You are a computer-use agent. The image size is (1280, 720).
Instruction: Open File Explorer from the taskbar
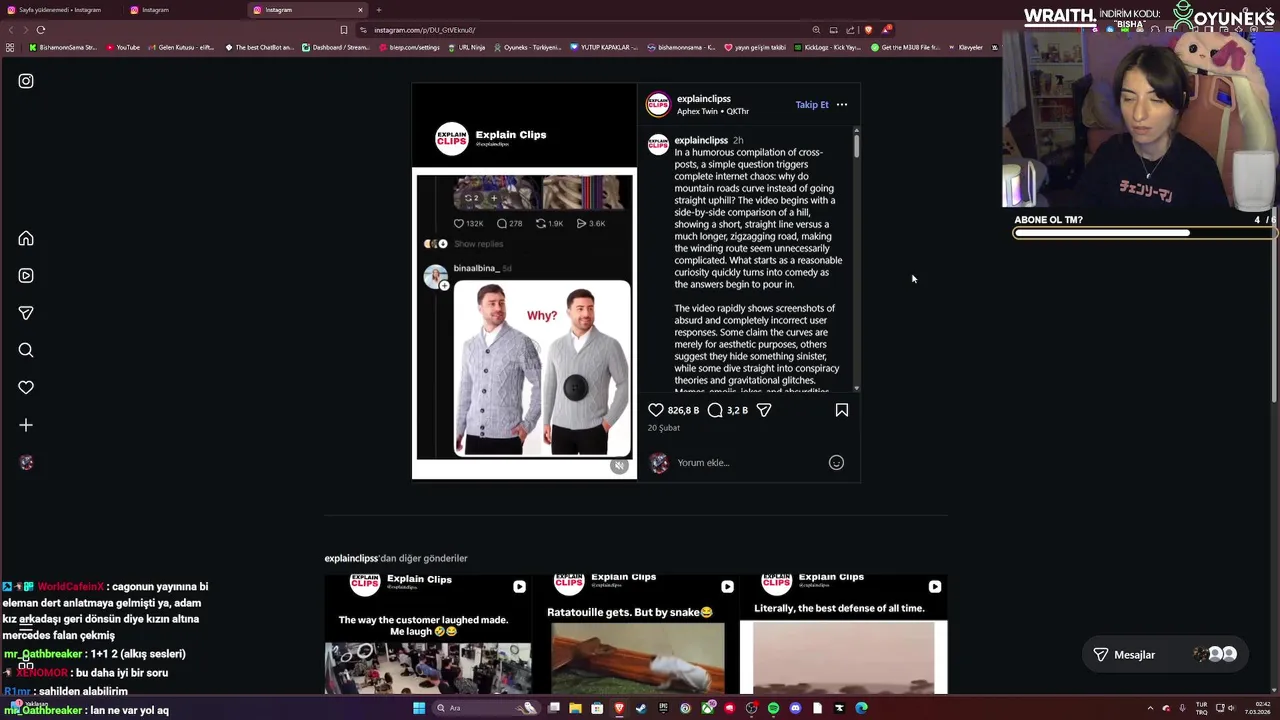[x=575, y=708]
